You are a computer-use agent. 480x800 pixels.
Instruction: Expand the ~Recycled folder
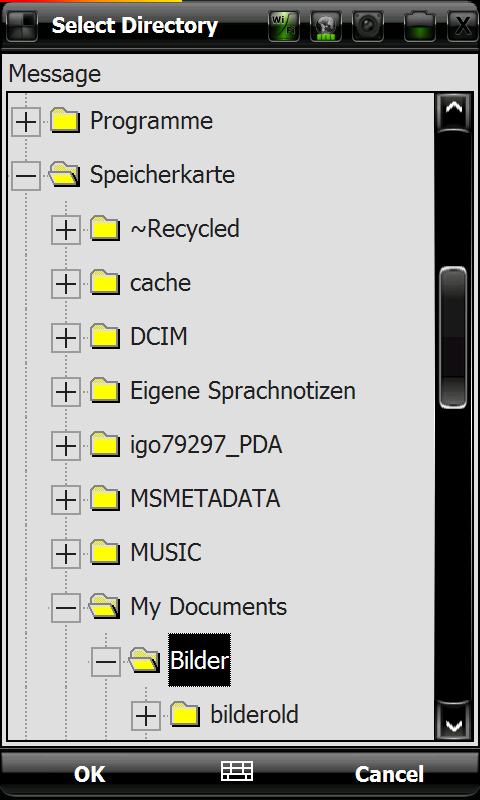click(66, 230)
